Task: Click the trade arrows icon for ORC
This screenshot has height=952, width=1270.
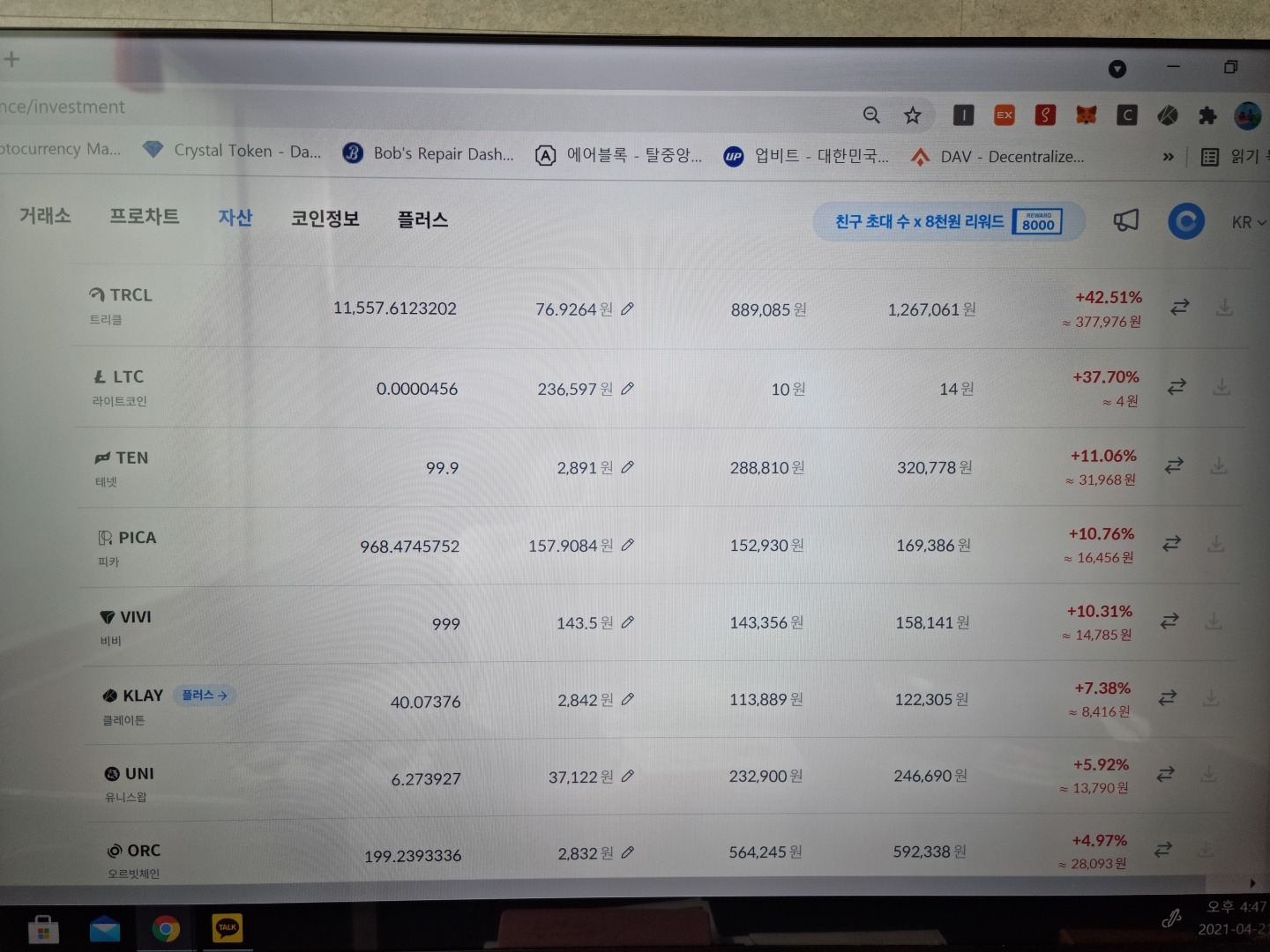Action: (1163, 849)
